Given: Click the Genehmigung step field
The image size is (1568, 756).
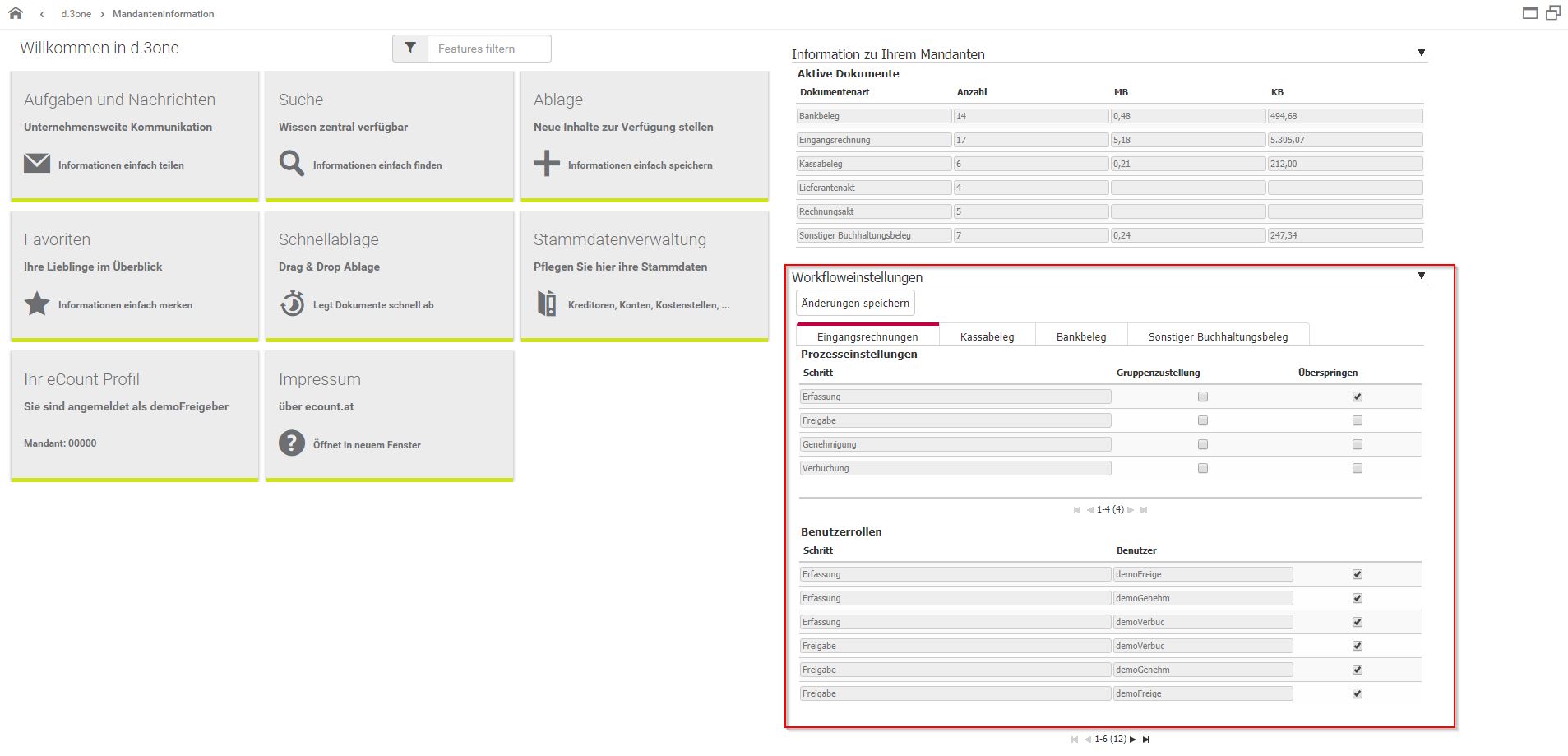Looking at the screenshot, I should point(955,444).
